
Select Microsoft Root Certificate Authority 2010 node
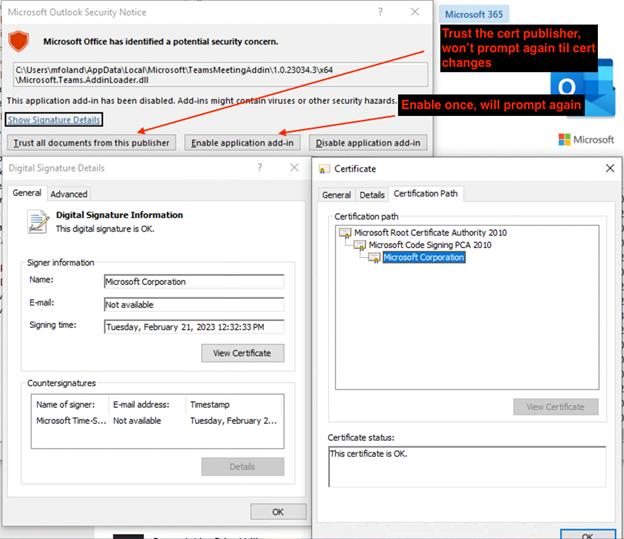coord(430,232)
